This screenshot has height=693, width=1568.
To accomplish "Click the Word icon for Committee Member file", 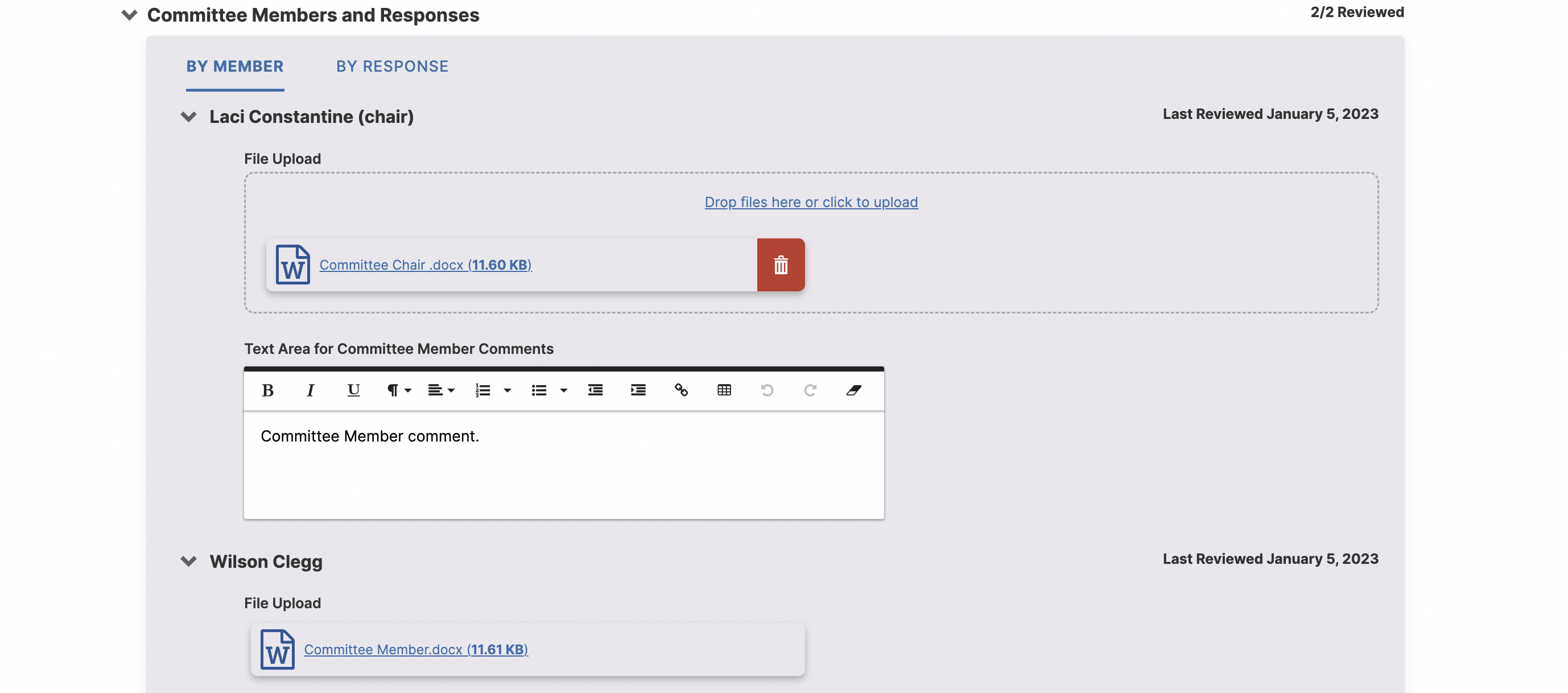I will [278, 649].
